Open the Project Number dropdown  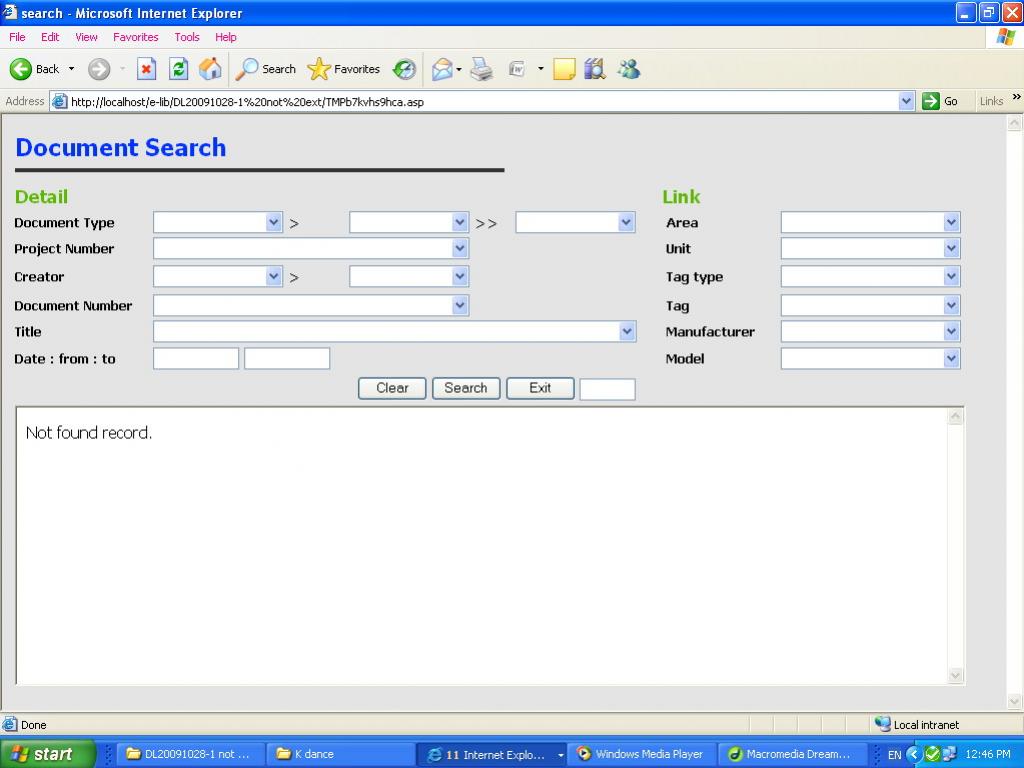460,249
